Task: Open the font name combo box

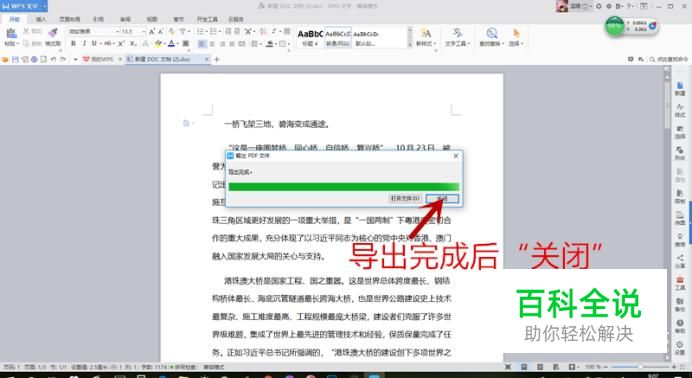Action: click(94, 31)
